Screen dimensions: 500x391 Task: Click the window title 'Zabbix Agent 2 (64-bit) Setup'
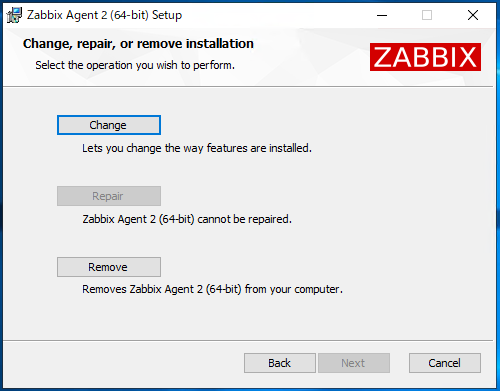(x=104, y=15)
